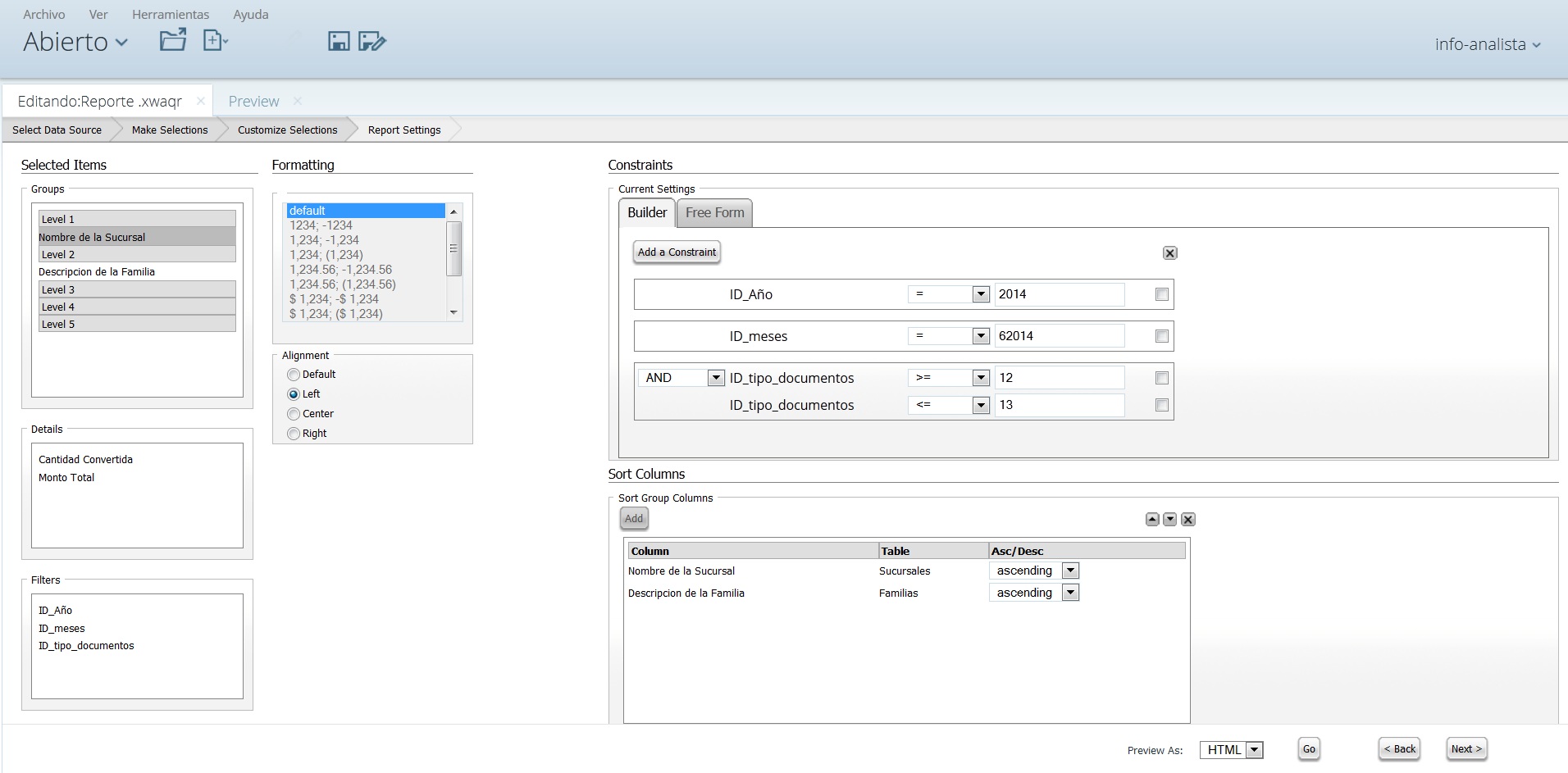Click the ID_meses value field 62014
This screenshot has height=773, width=1568.
pyautogui.click(x=1060, y=336)
